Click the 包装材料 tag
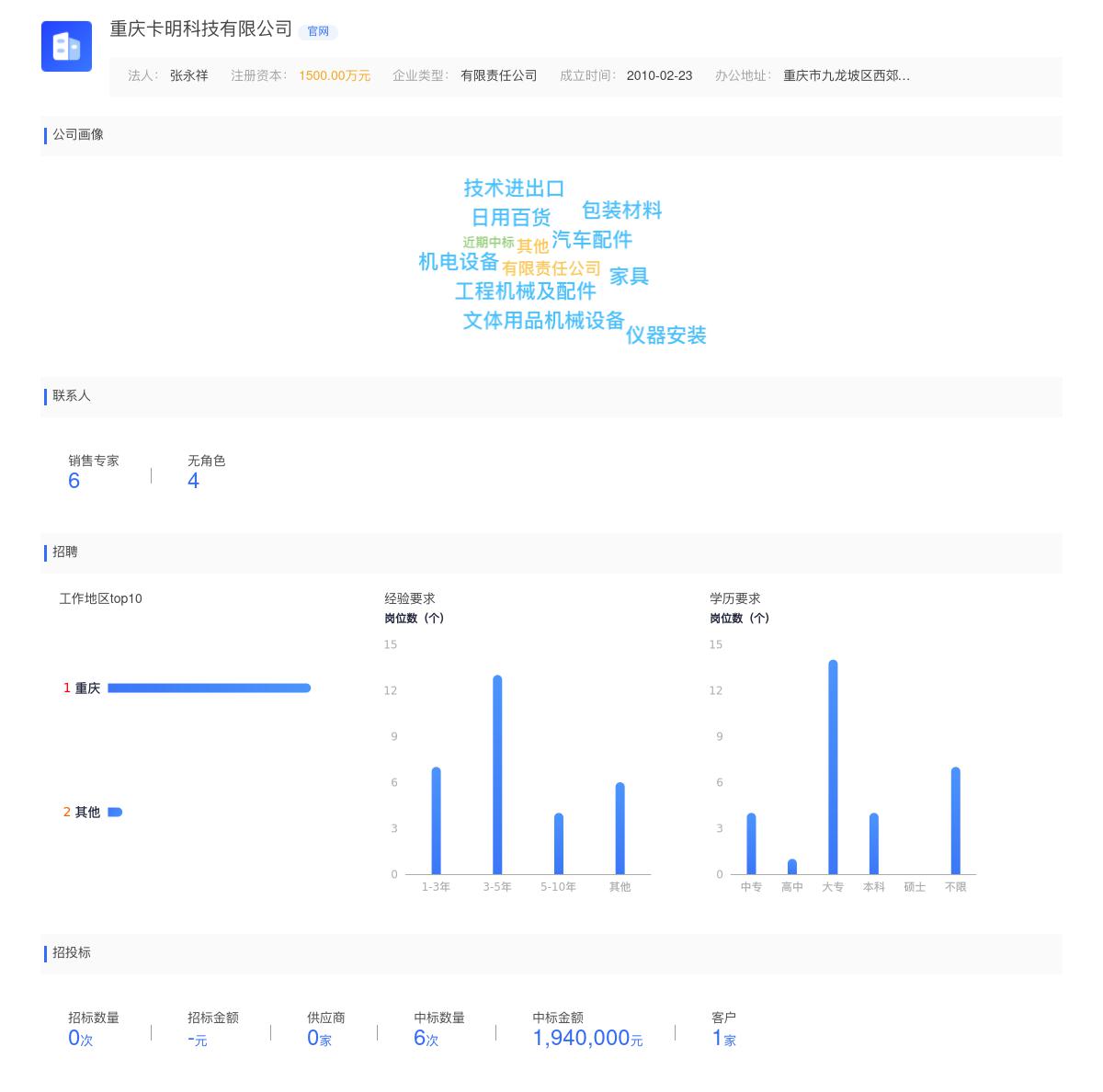The image size is (1103, 1092). coord(622,210)
